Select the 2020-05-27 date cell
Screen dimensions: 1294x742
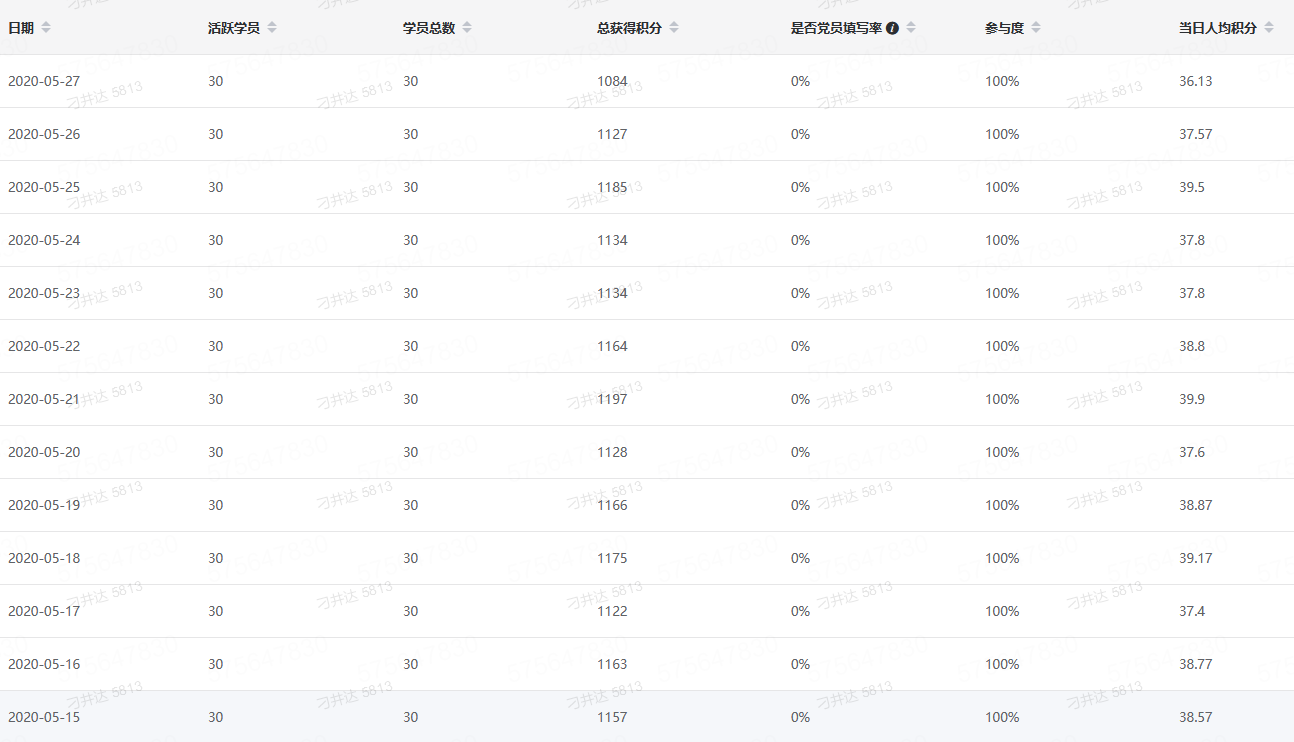pos(44,81)
